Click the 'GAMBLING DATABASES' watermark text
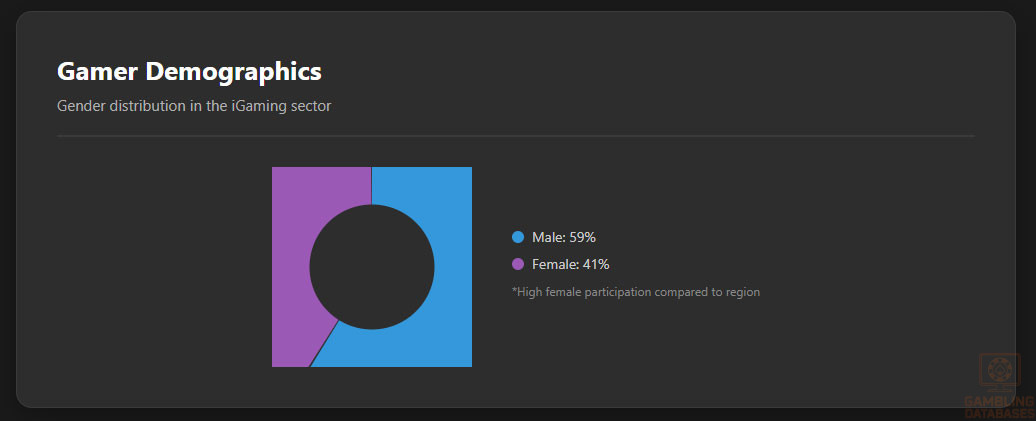Screen dimensions: 1036x421 pyautogui.click(x=998, y=406)
